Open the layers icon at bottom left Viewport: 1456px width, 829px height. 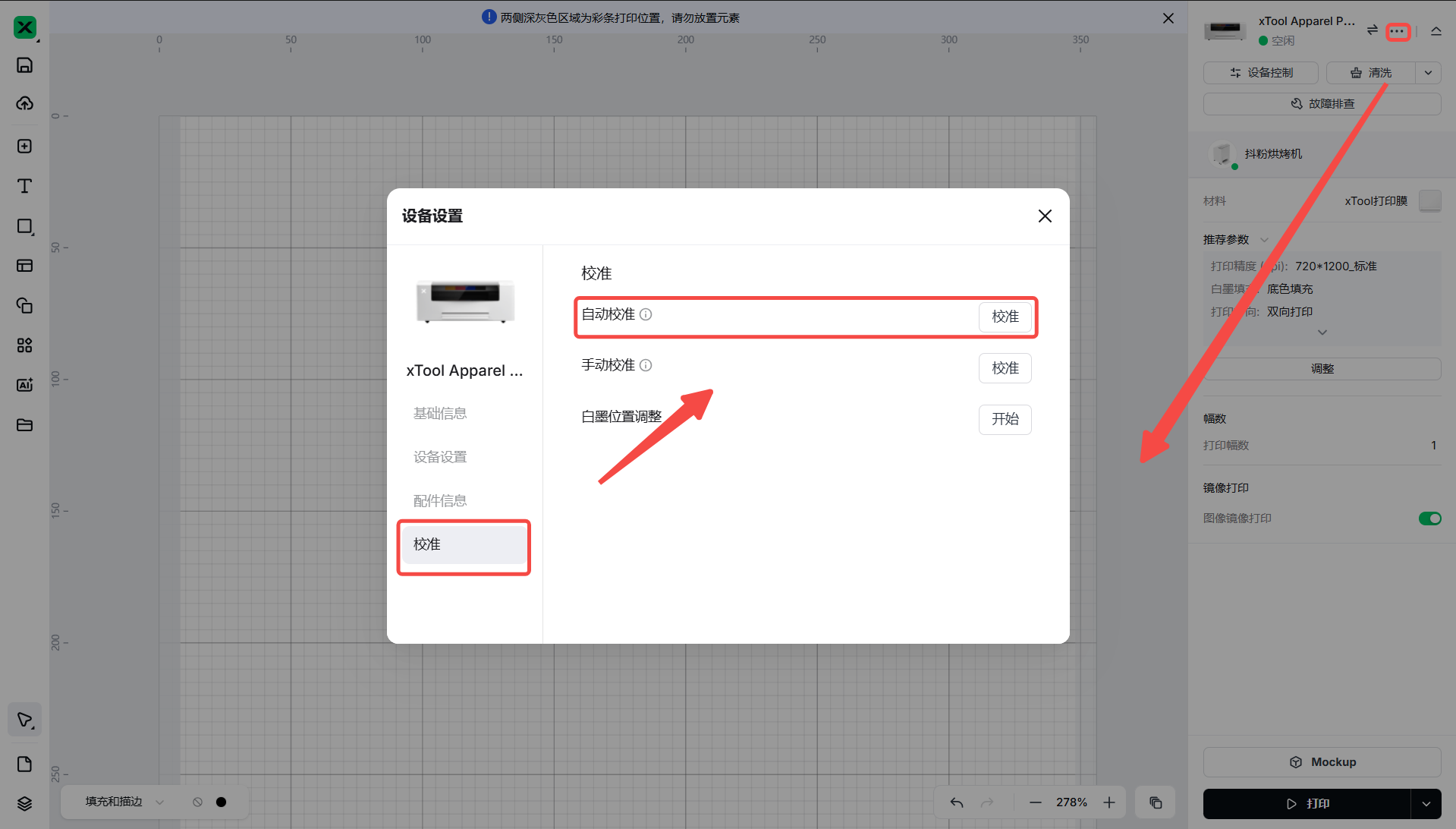point(24,803)
